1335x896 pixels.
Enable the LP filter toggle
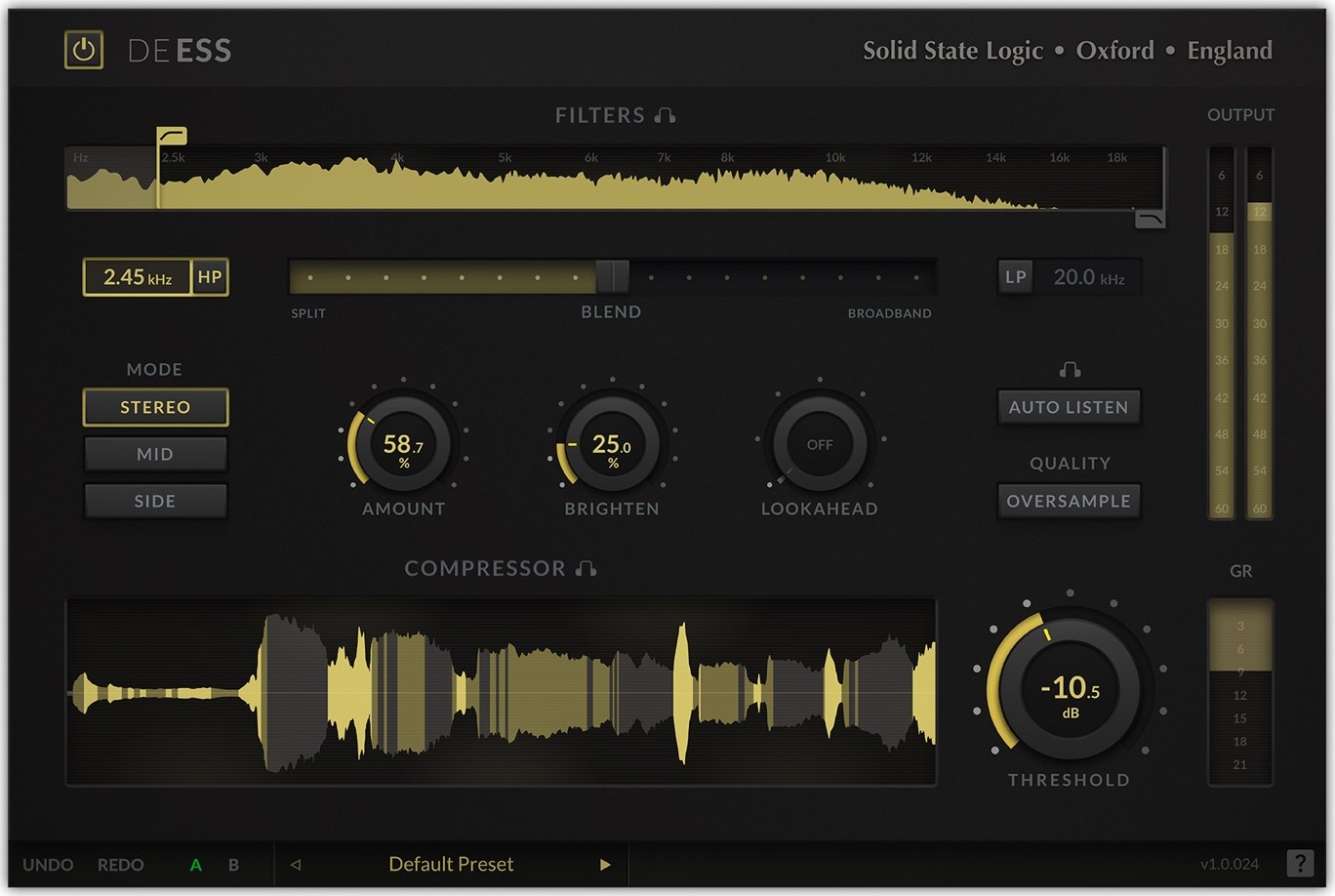1016,277
